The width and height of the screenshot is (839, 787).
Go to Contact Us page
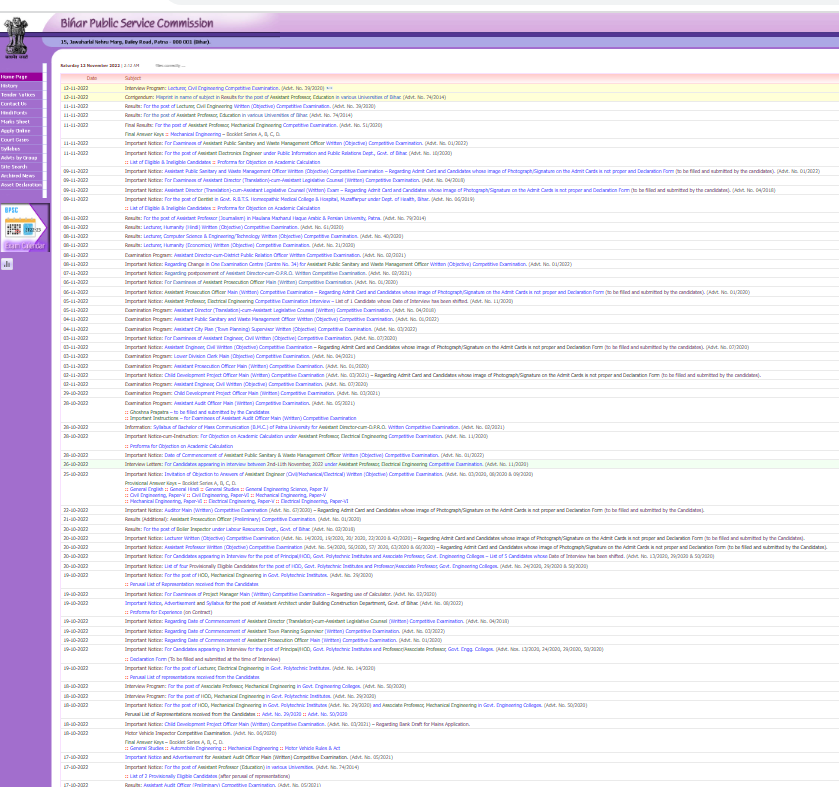click(x=14, y=104)
